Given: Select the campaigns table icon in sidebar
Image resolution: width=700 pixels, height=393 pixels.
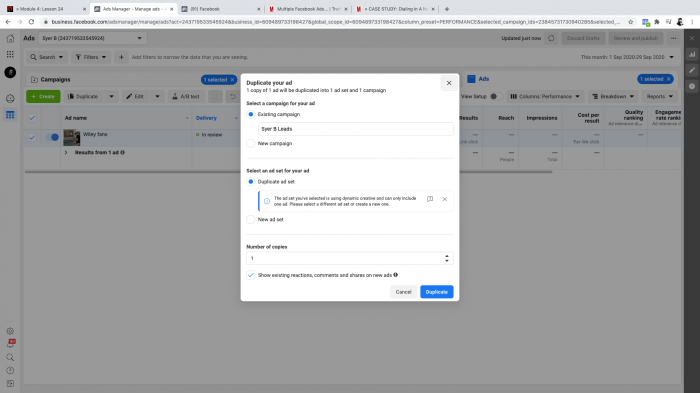Looking at the screenshot, I should (10, 115).
